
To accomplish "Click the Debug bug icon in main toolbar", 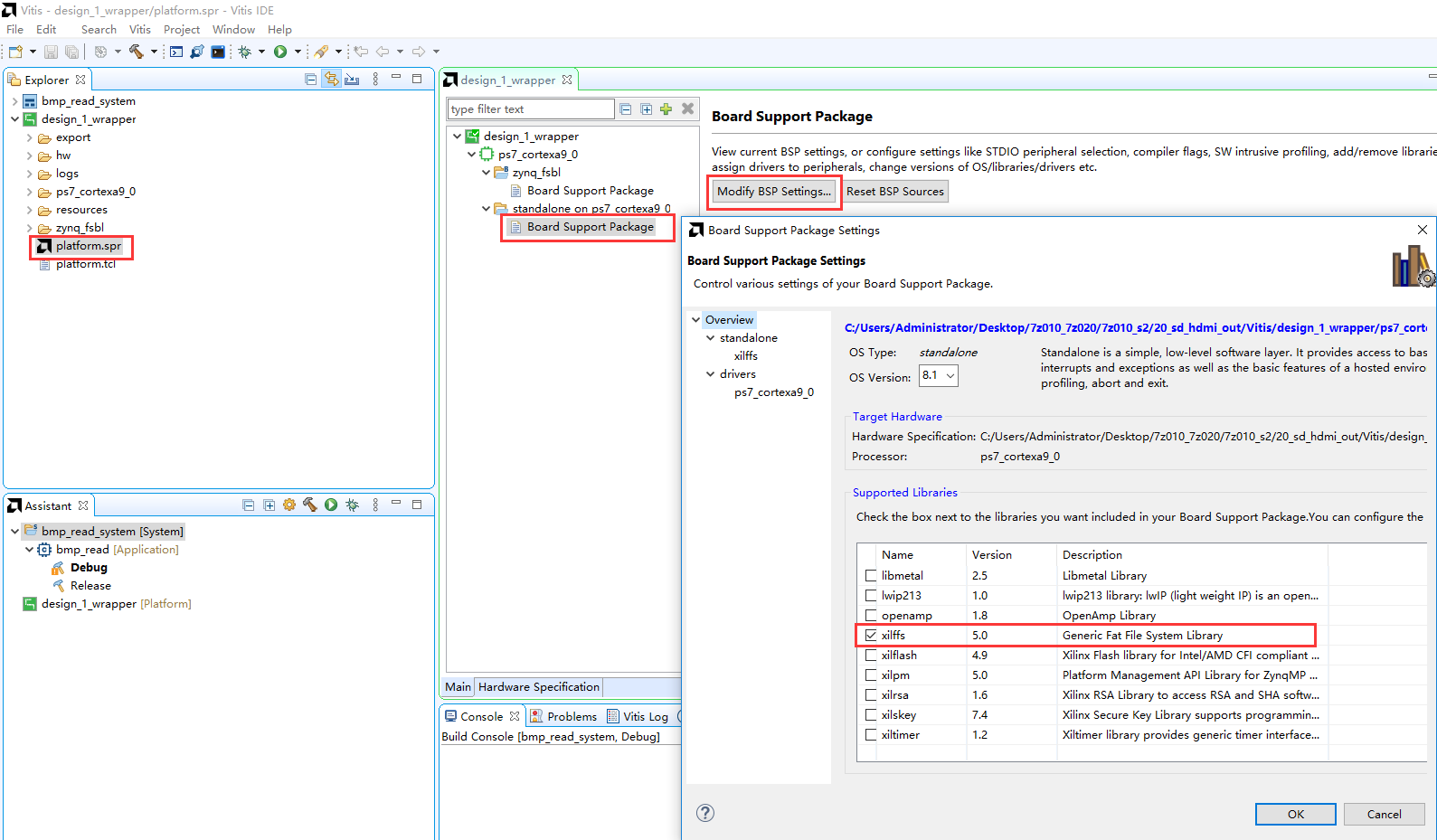I will tap(244, 52).
